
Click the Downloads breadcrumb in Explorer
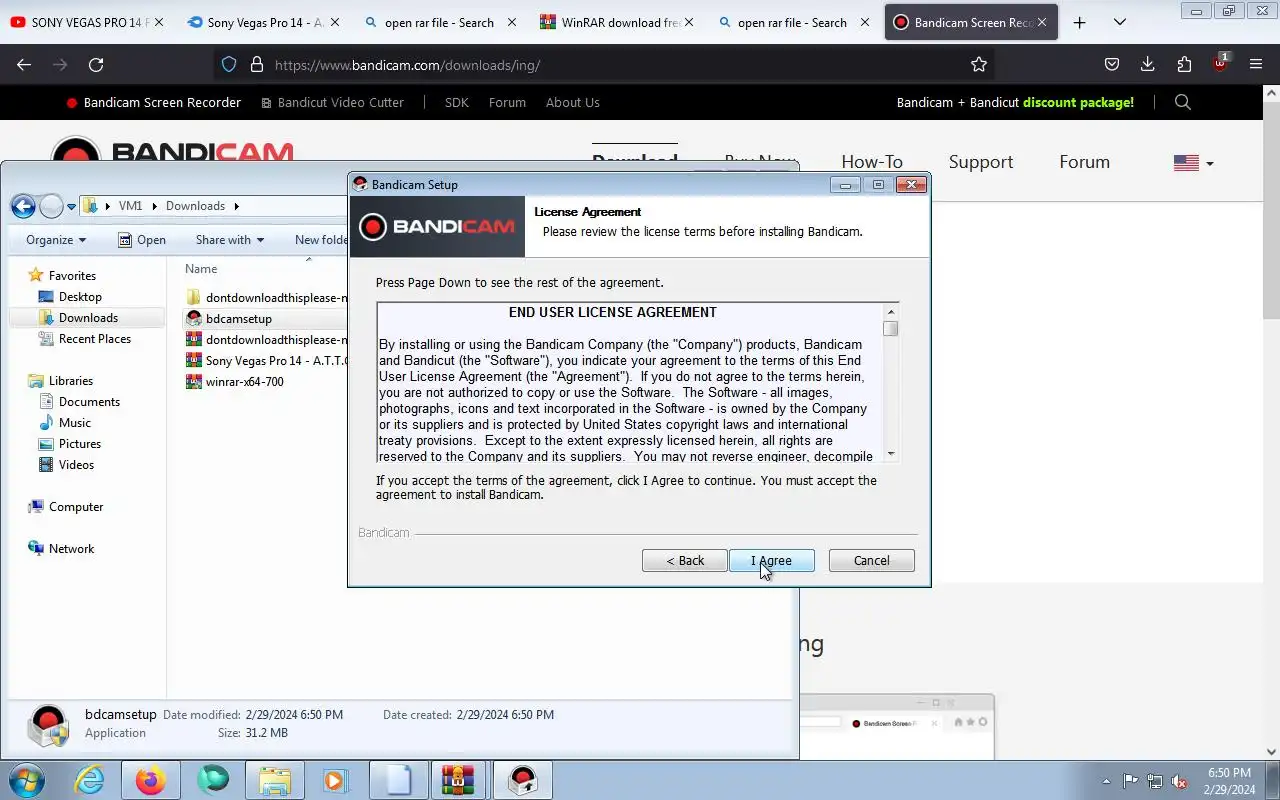point(195,206)
